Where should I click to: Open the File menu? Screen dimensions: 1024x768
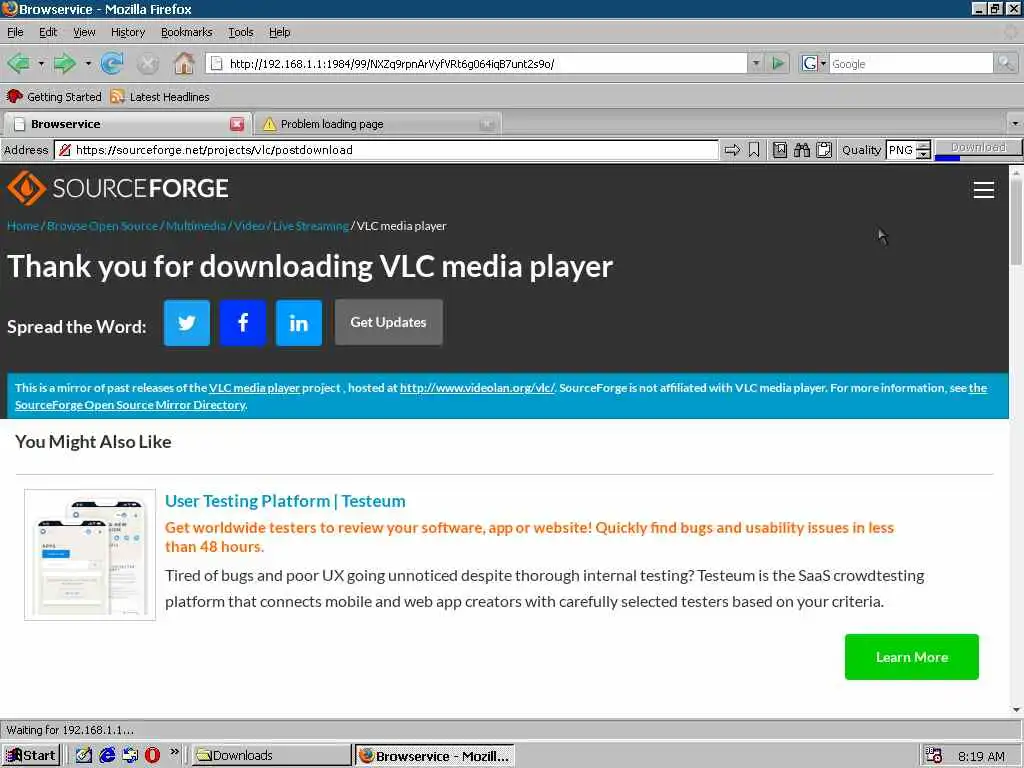coord(15,32)
